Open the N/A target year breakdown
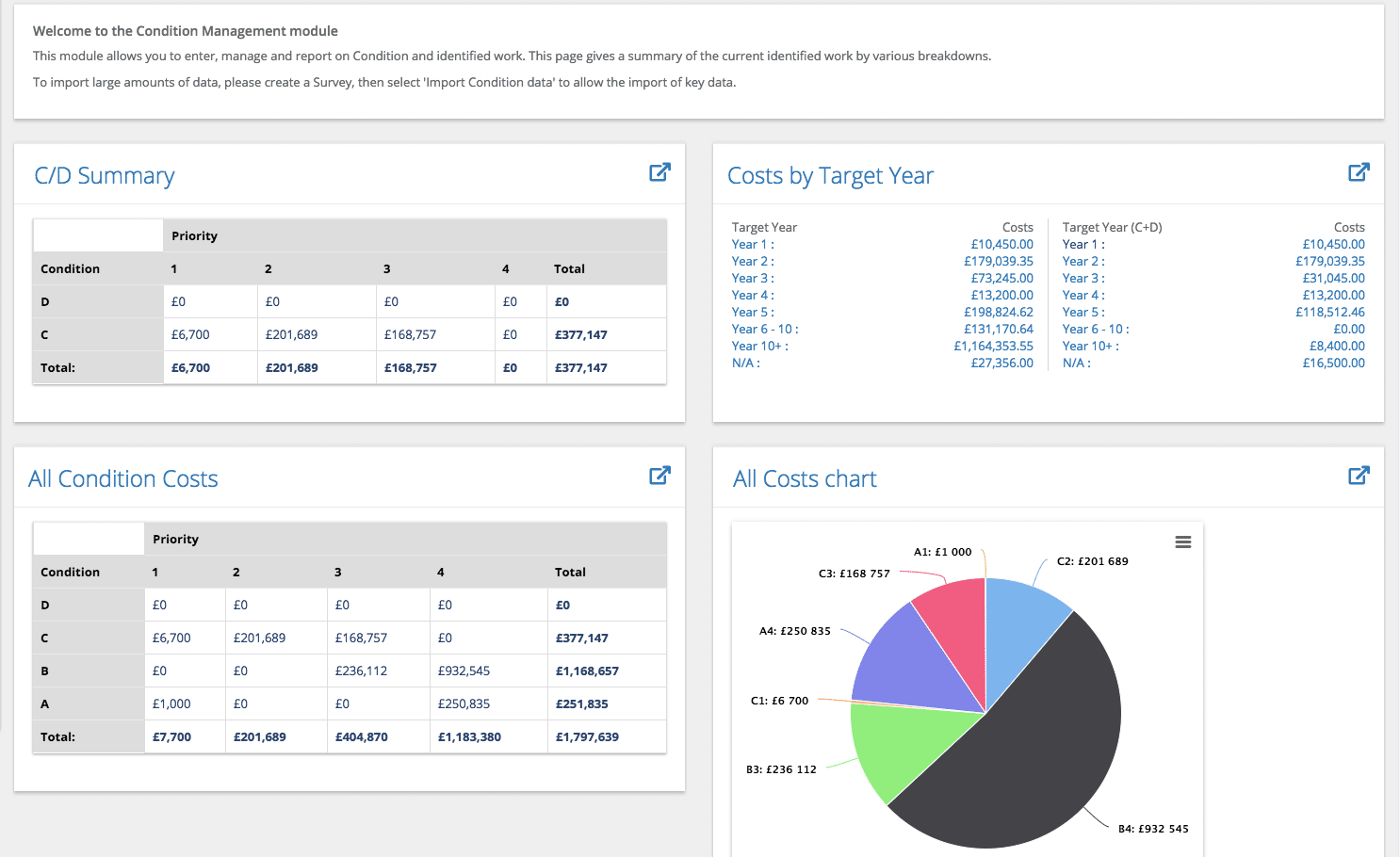 pos(744,363)
